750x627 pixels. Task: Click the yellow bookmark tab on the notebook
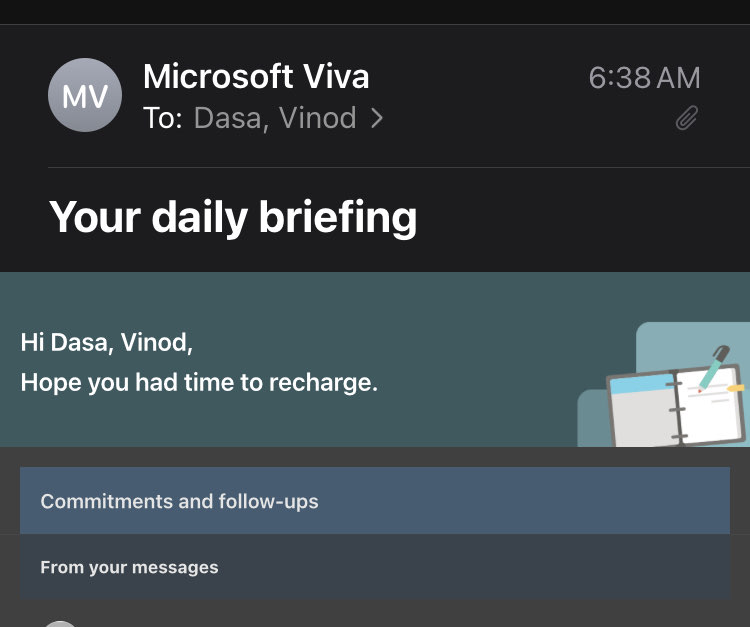735,387
